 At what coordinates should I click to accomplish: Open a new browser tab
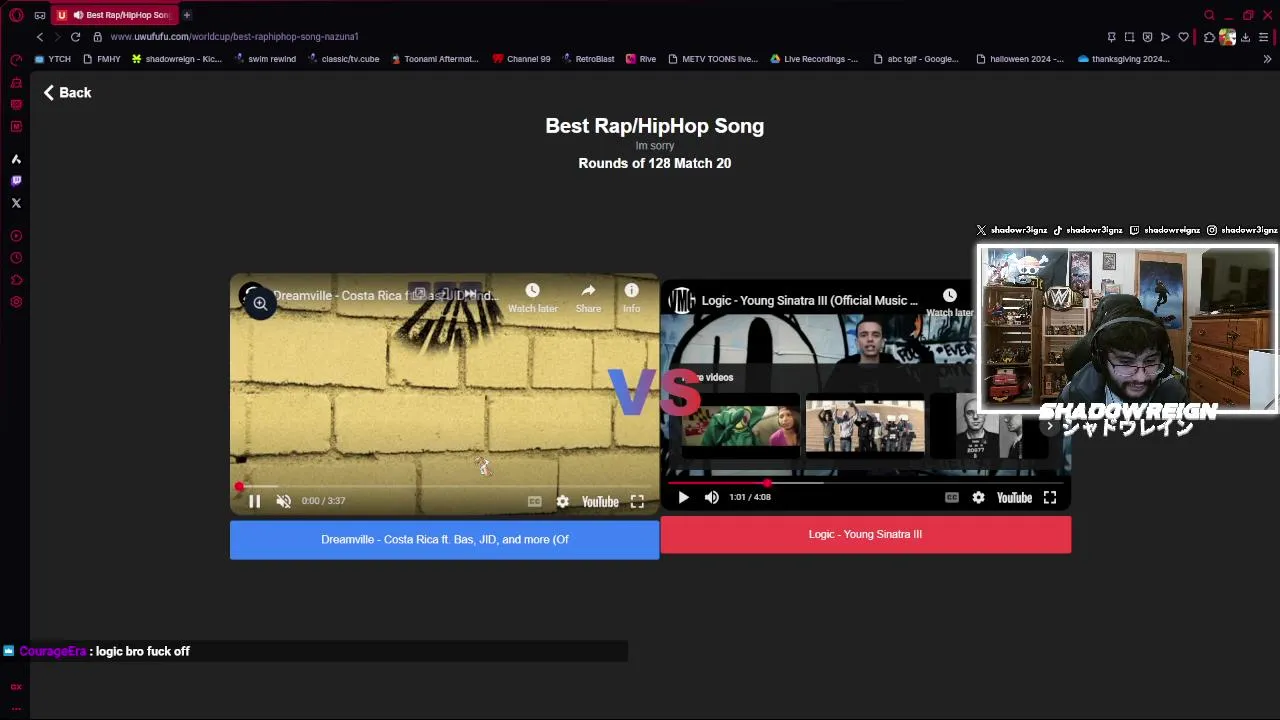tap(186, 15)
